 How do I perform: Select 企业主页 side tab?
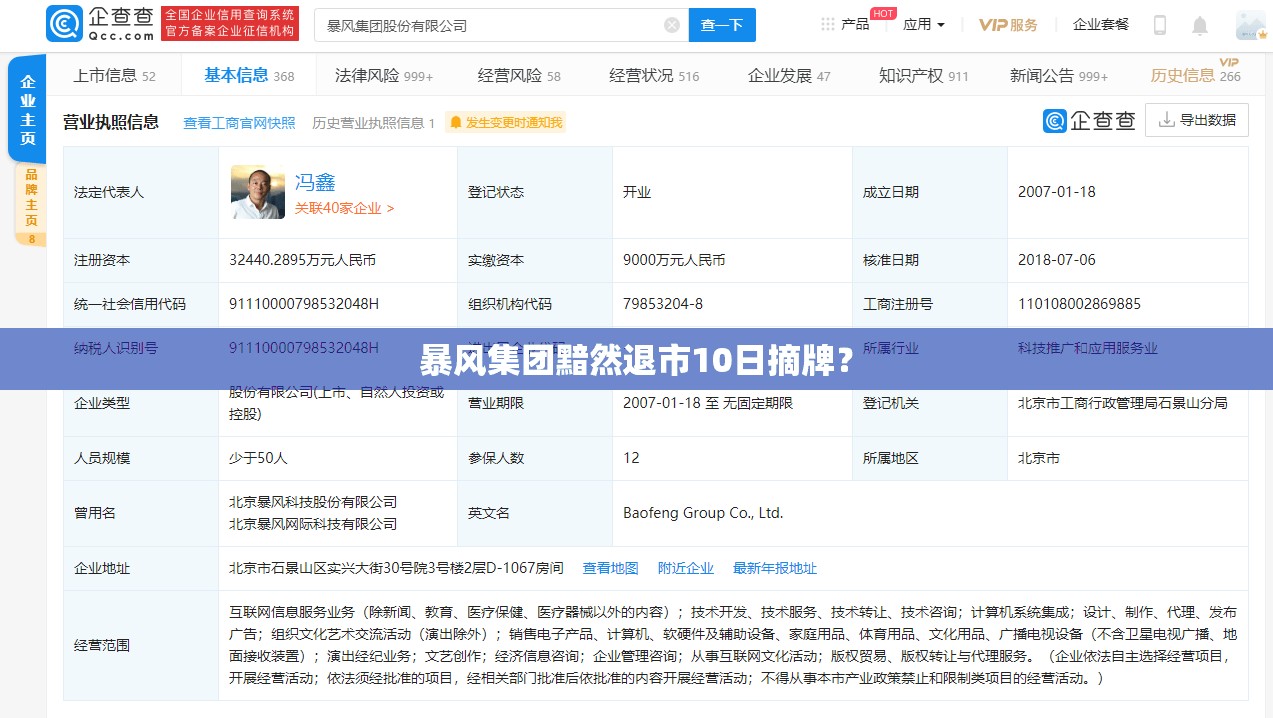tap(28, 110)
